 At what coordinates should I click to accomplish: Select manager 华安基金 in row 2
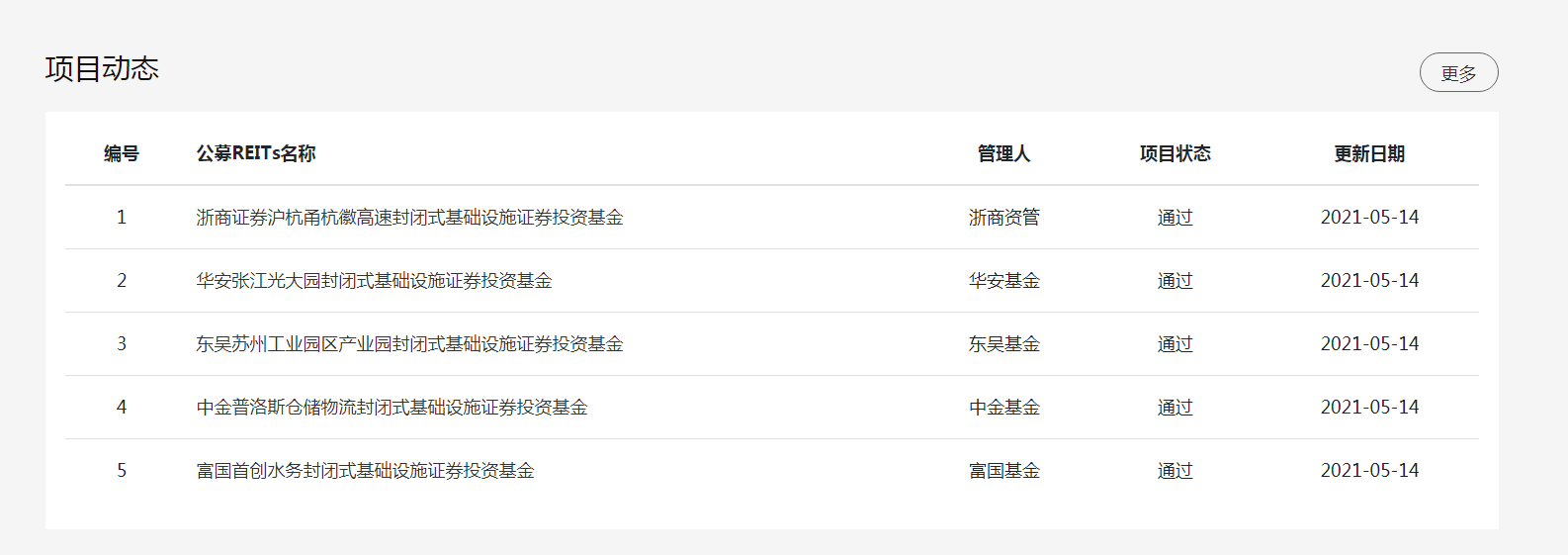[x=1003, y=281]
